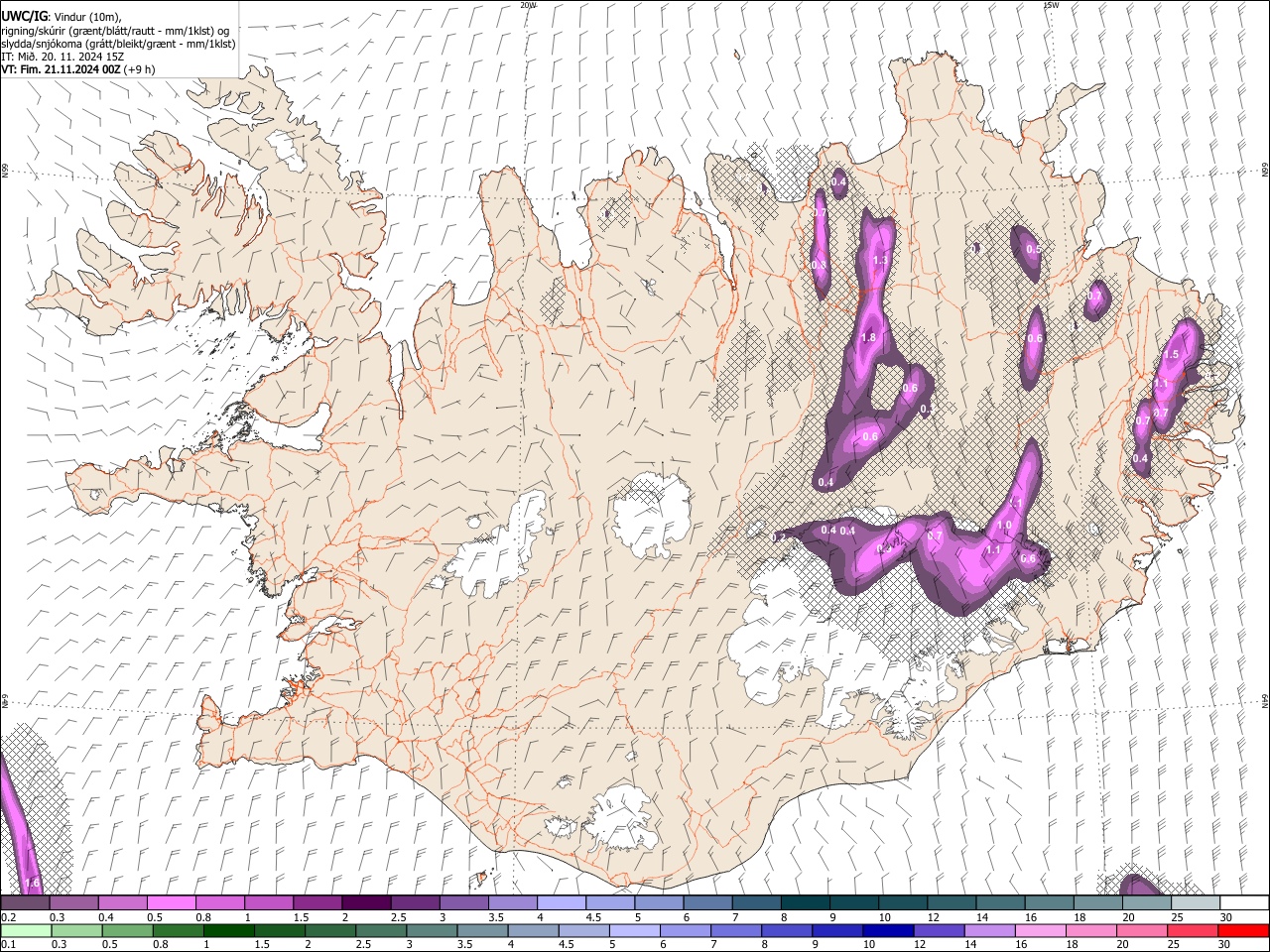Click the '0.1' label under the rain legend
The image size is (1270, 952).
tap(9, 945)
